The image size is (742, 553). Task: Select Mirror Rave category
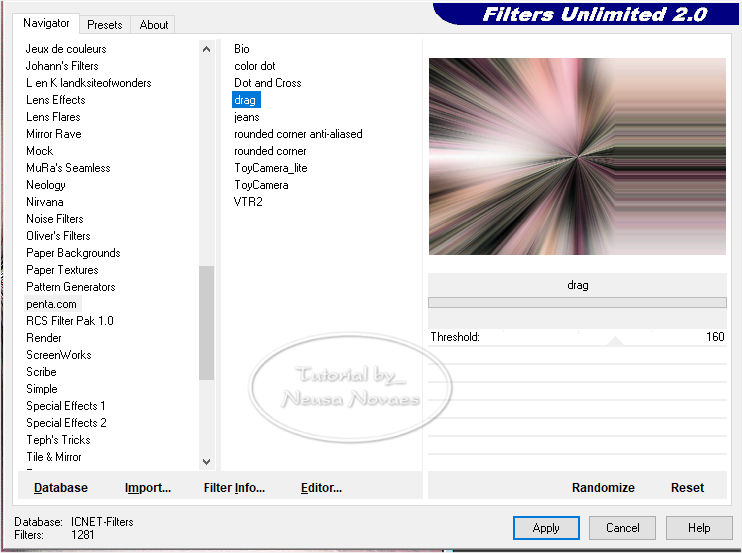[x=54, y=134]
